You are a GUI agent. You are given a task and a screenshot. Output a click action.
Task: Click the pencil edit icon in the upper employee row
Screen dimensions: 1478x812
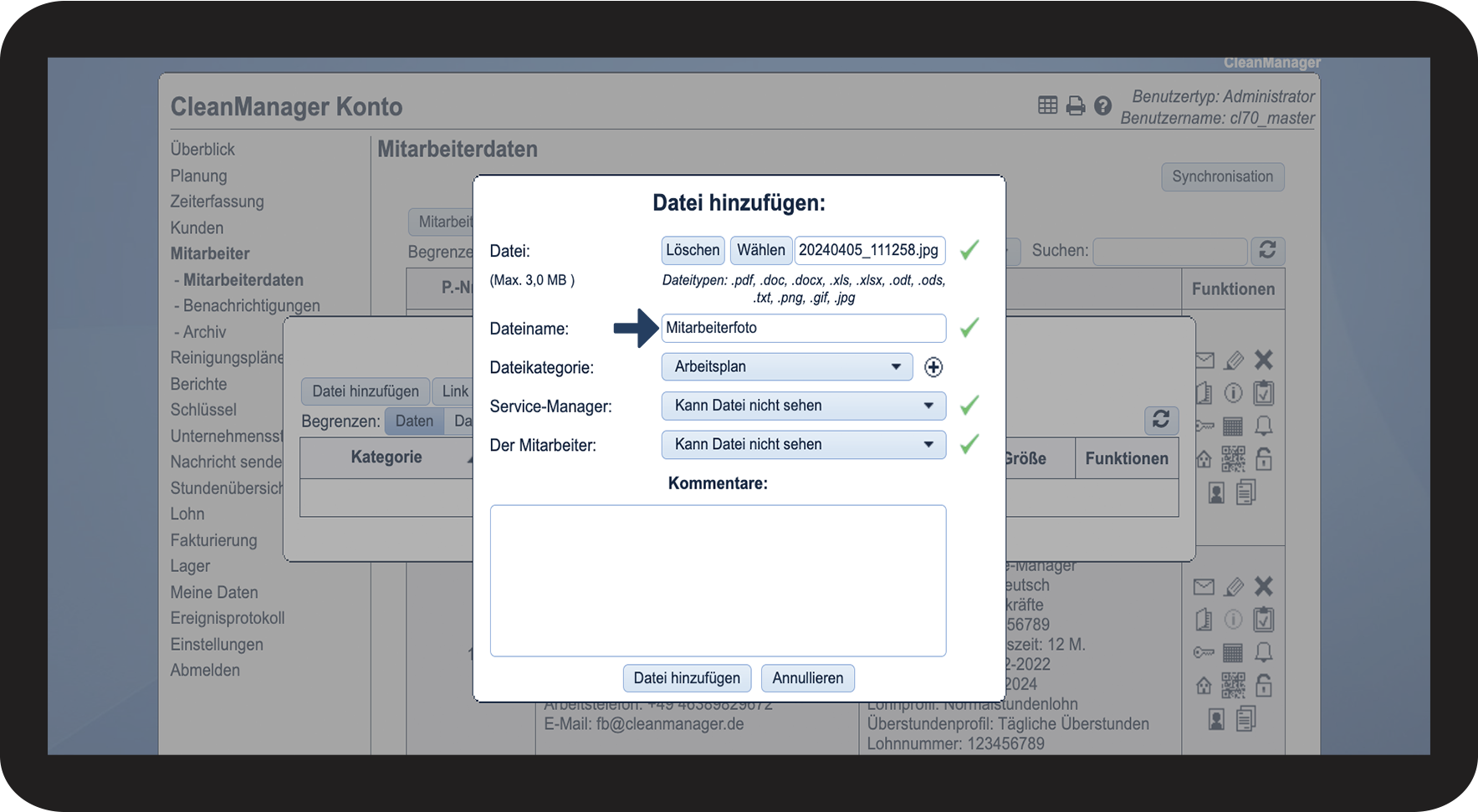tap(1234, 360)
